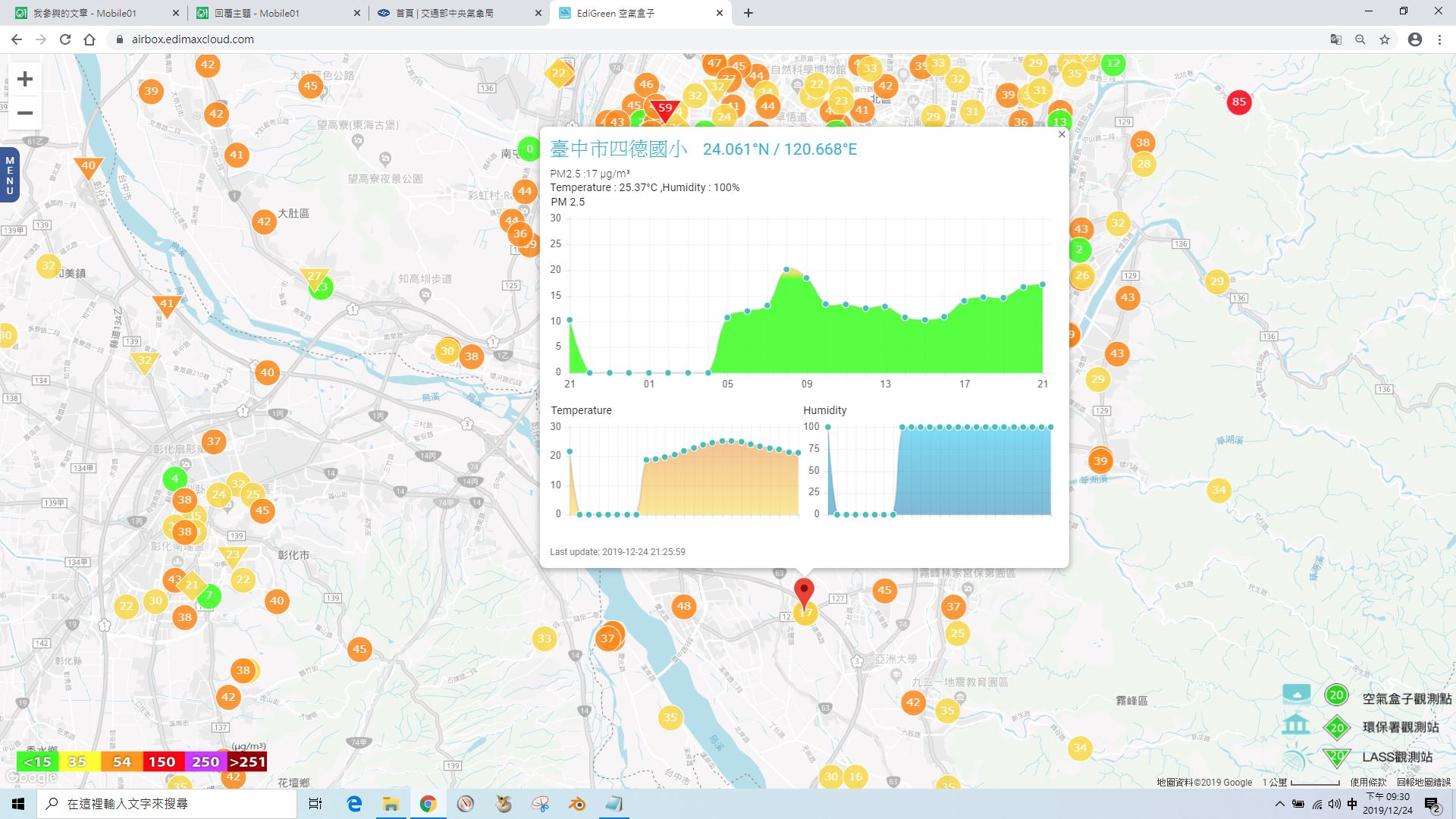The height and width of the screenshot is (819, 1456).
Task: Launch Edge from the taskbar
Action: pyautogui.click(x=354, y=804)
